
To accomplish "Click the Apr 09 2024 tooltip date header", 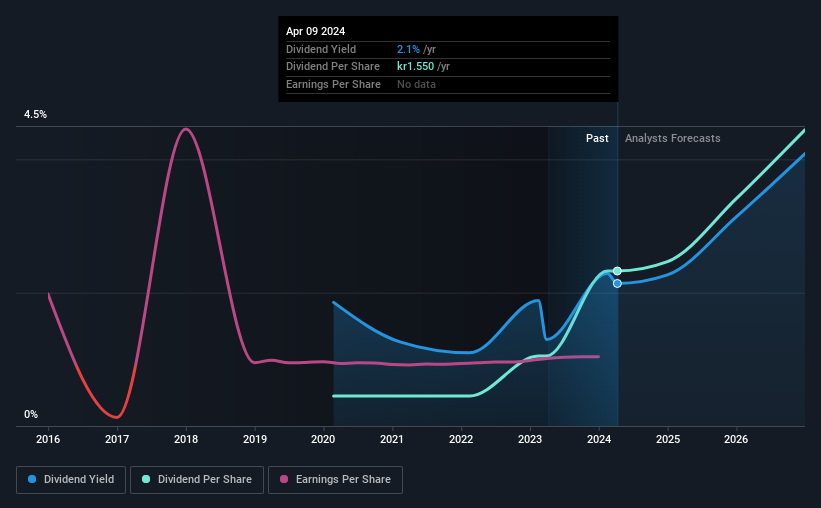I will (x=315, y=31).
